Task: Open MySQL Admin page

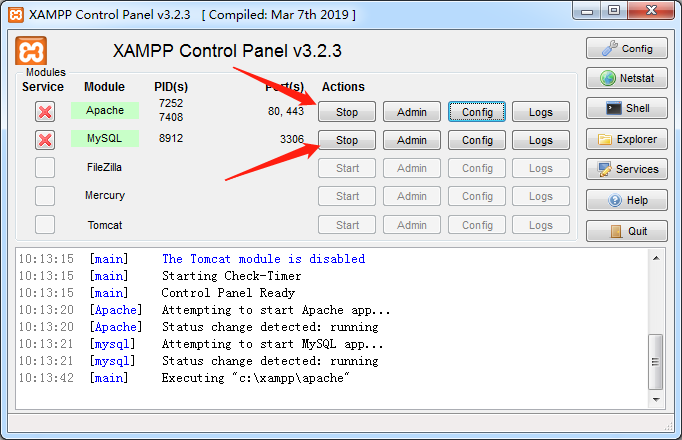Action: point(411,140)
